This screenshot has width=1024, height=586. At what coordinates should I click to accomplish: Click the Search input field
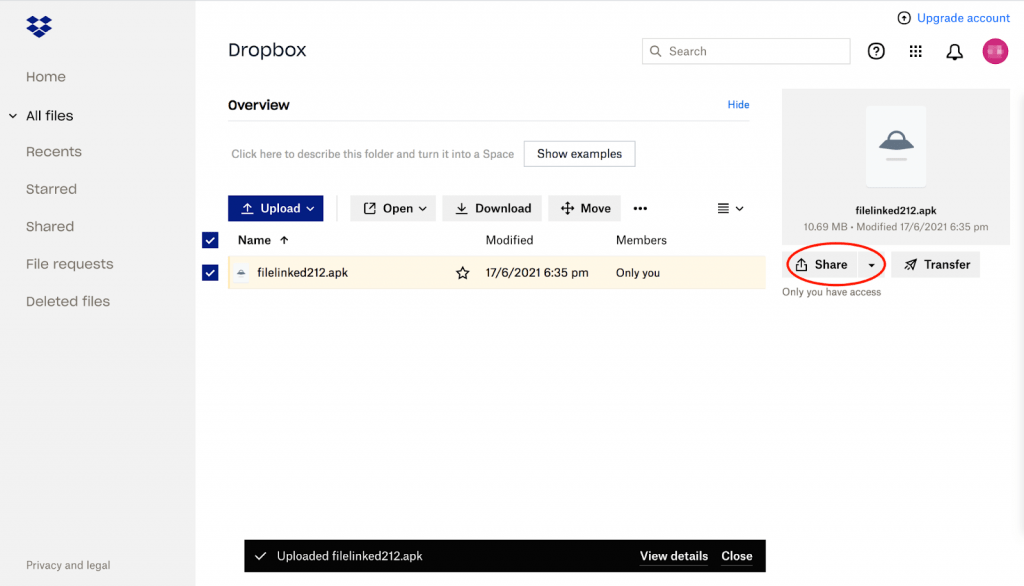(746, 51)
